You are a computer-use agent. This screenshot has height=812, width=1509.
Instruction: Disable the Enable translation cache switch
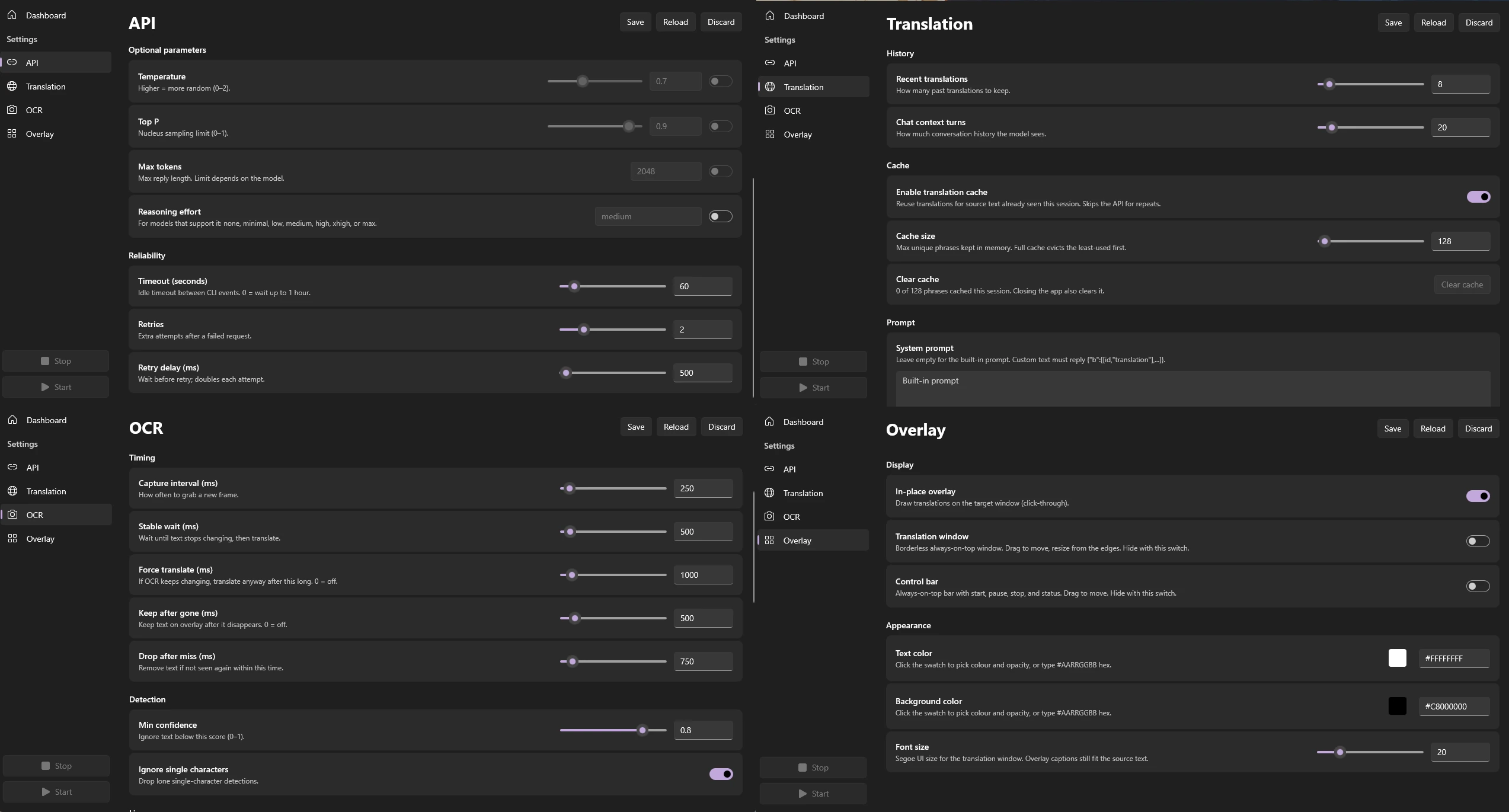pyautogui.click(x=1479, y=197)
